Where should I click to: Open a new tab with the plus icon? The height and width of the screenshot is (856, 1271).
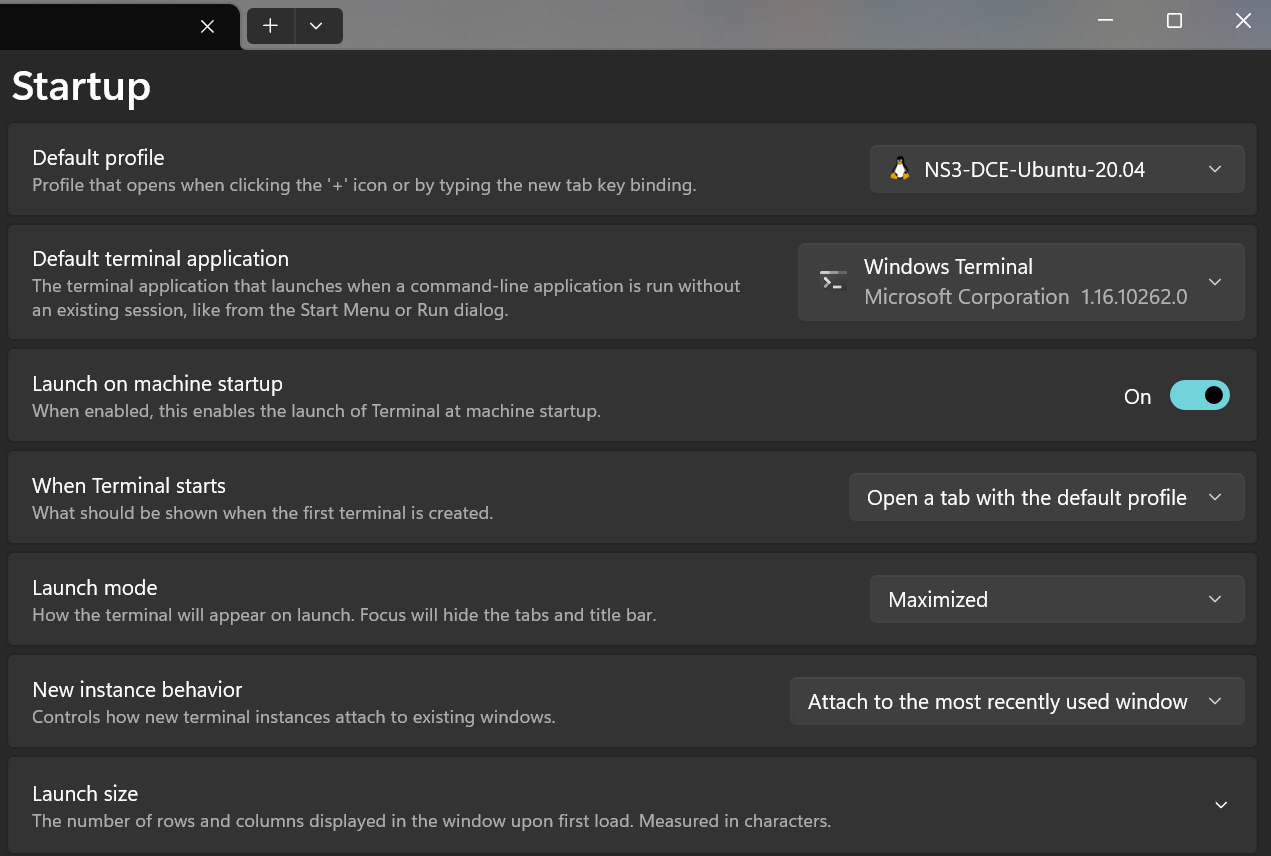(x=270, y=26)
